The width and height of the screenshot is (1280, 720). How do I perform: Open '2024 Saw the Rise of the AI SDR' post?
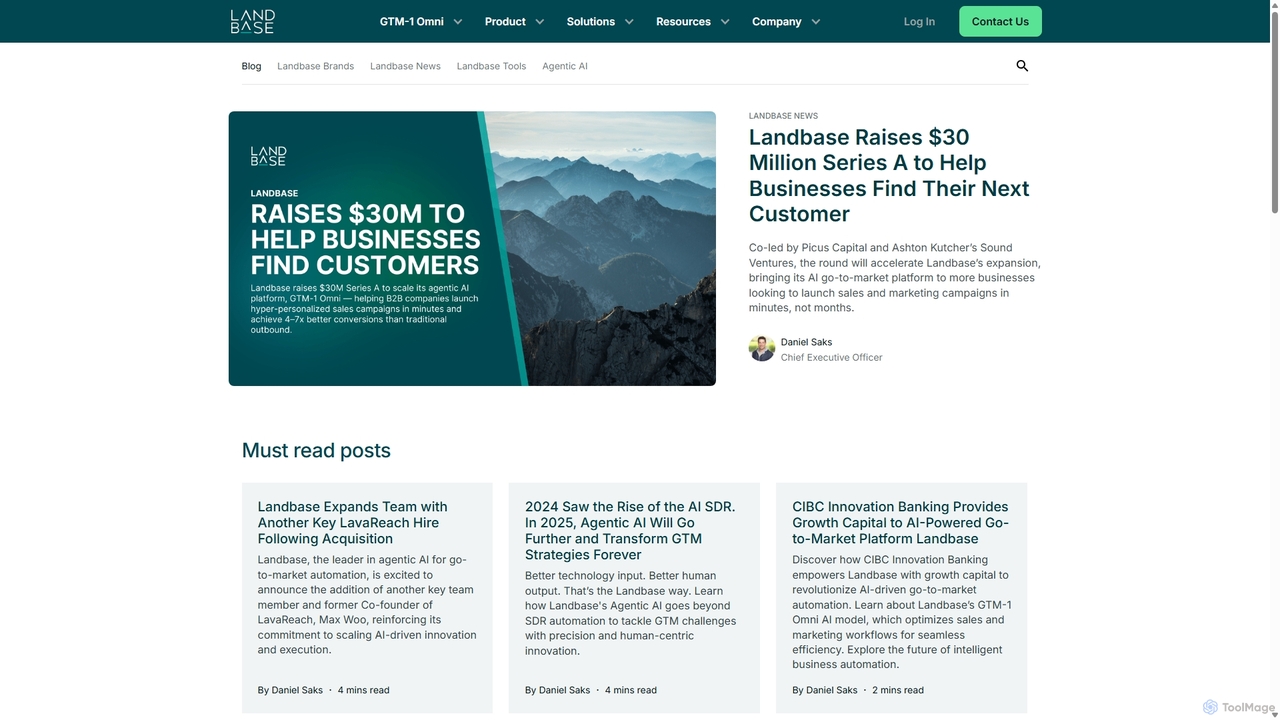coord(630,531)
